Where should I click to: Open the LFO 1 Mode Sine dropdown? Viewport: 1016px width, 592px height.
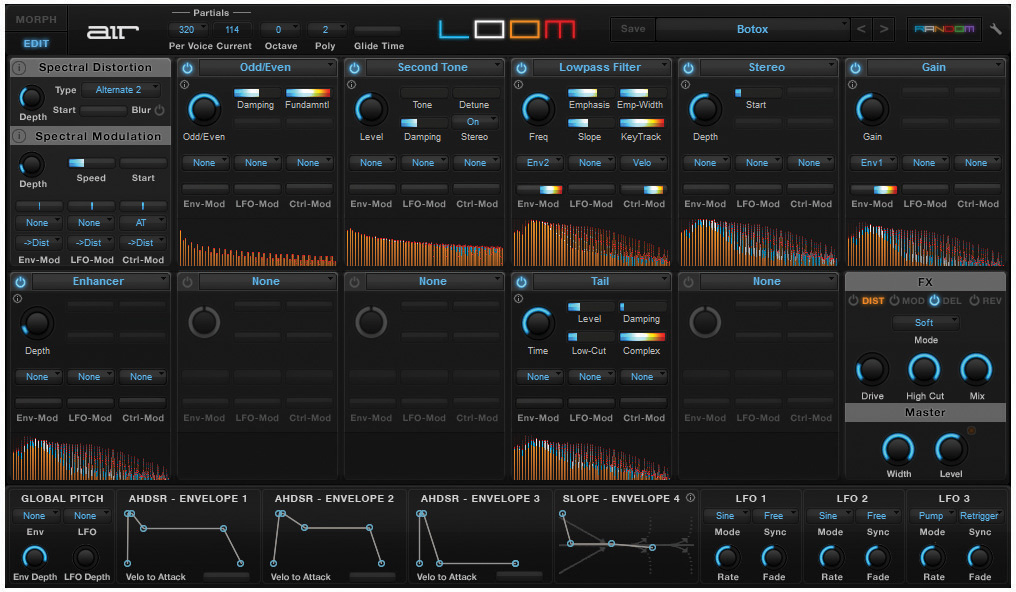pos(727,516)
